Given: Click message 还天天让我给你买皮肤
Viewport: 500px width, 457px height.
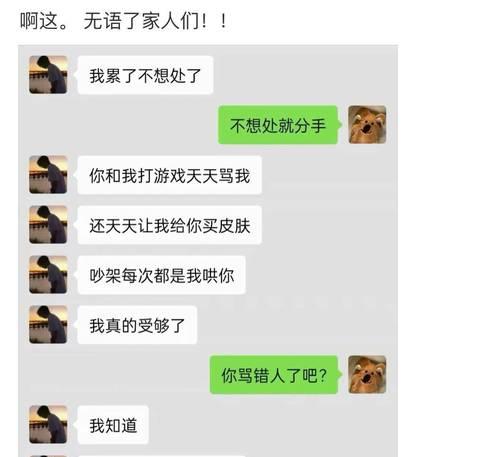Looking at the screenshot, I should [x=169, y=225].
